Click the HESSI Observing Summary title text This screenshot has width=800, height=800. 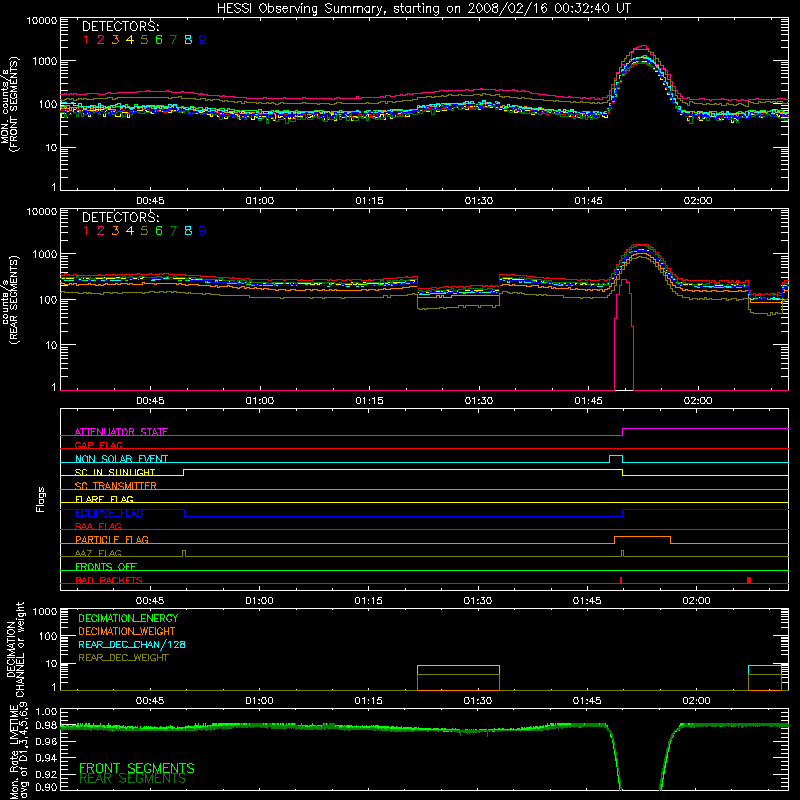point(423,9)
